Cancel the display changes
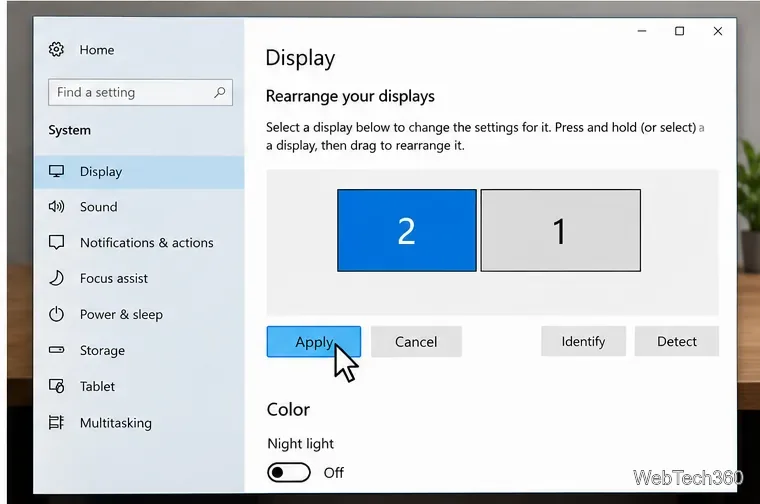 coord(416,342)
